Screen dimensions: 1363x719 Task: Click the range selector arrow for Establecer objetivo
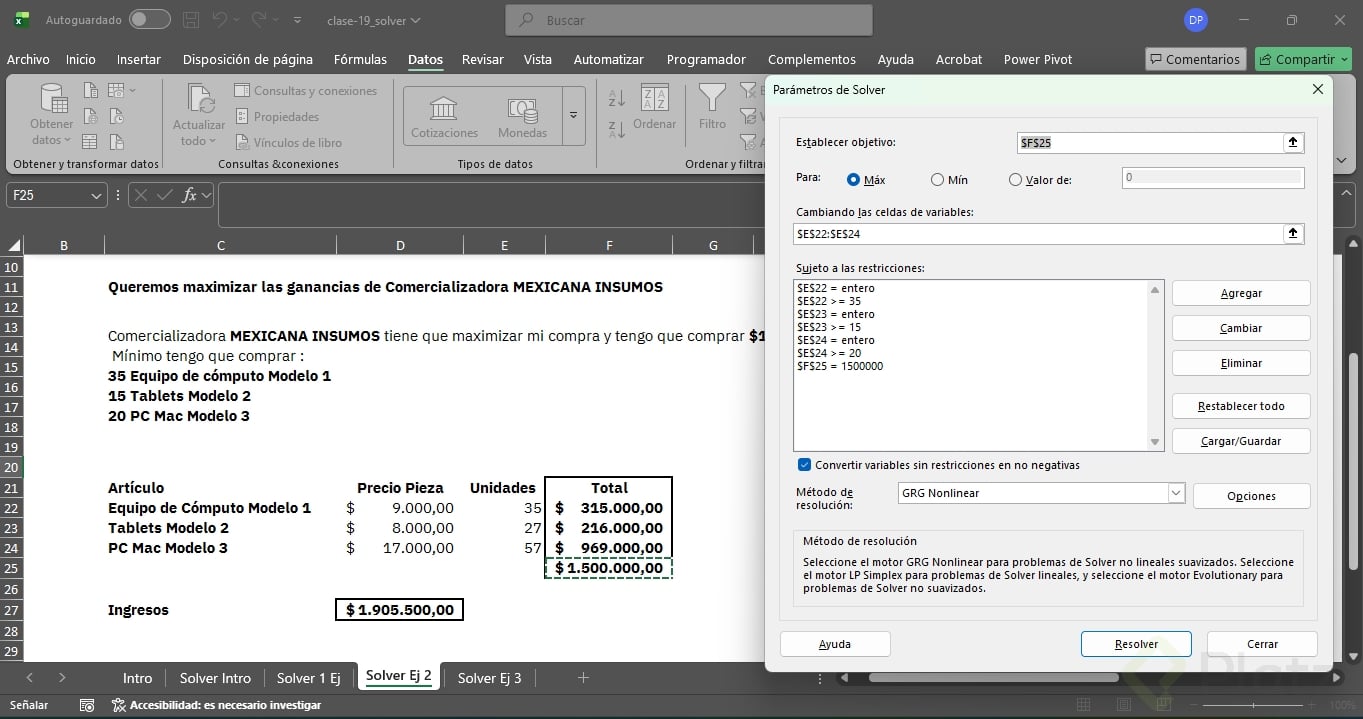[1293, 143]
